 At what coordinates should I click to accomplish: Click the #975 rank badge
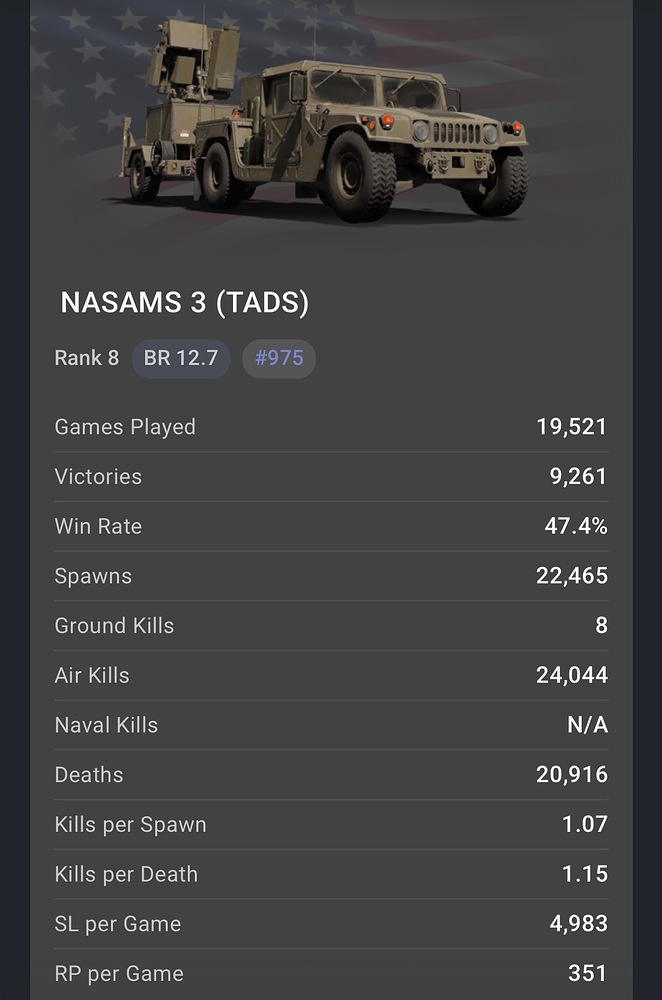pos(279,358)
